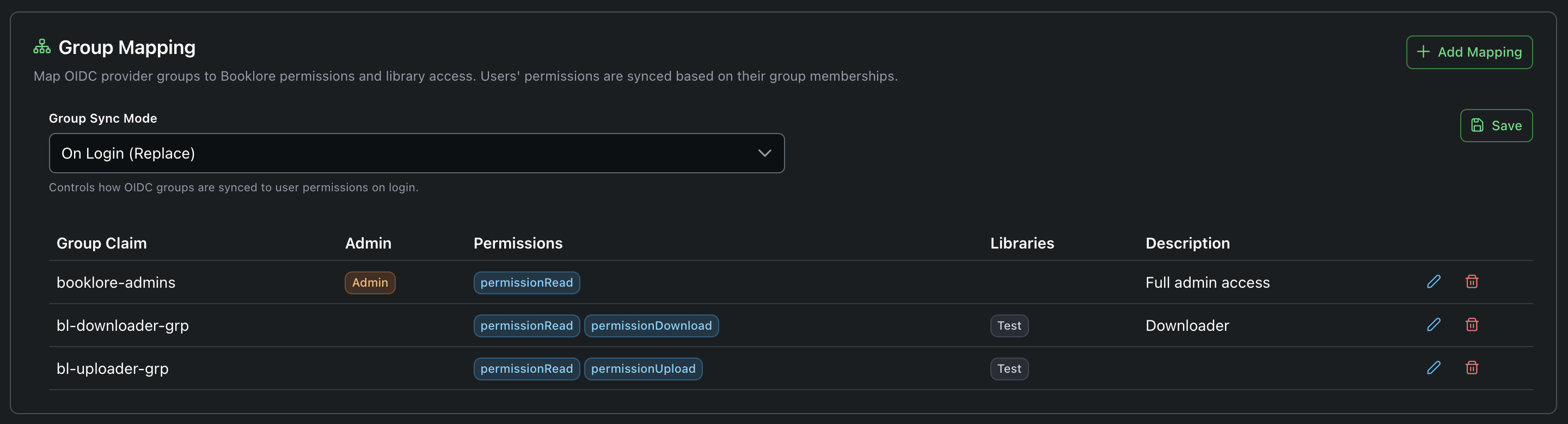Click the Libraries column header
This screenshot has height=424, width=1568.
tap(1022, 243)
